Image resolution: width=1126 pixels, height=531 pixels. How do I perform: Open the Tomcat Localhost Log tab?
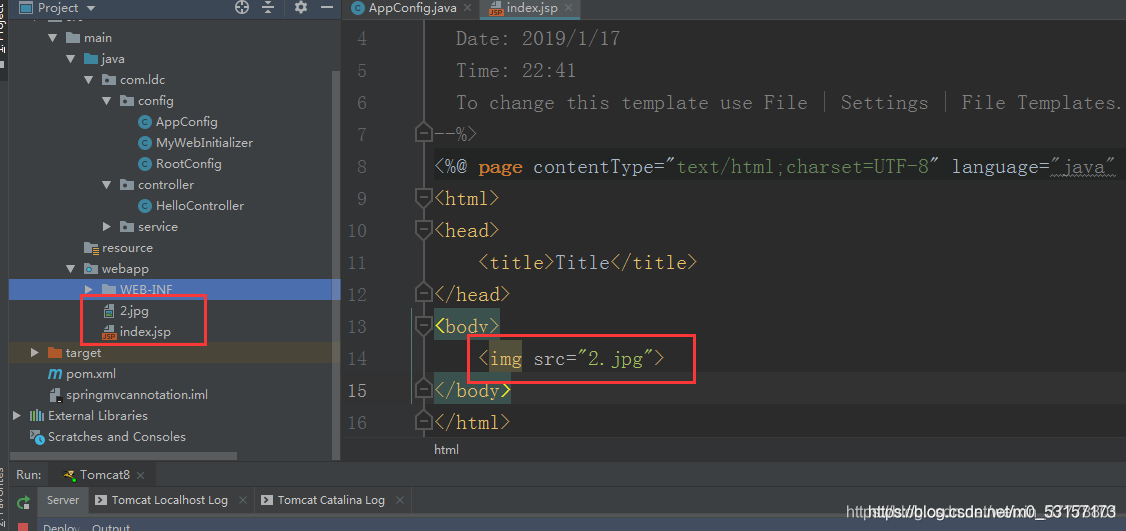click(169, 500)
